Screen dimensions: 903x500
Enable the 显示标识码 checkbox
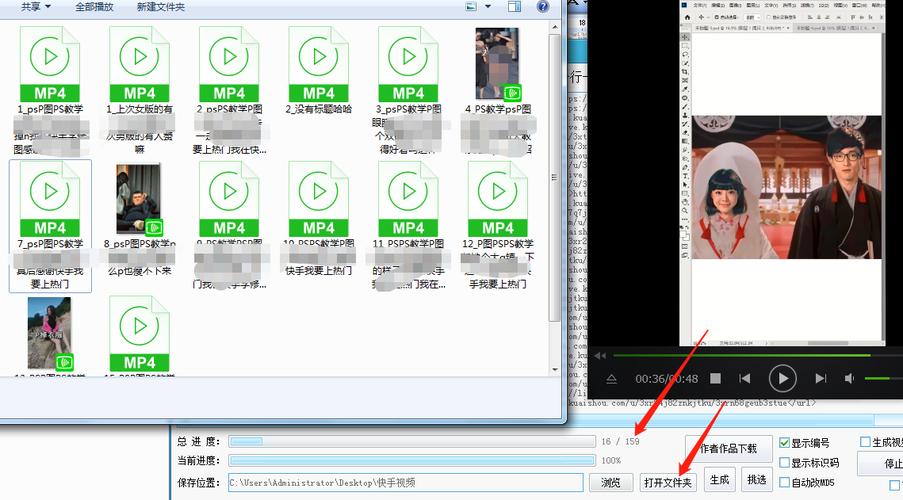(784, 463)
